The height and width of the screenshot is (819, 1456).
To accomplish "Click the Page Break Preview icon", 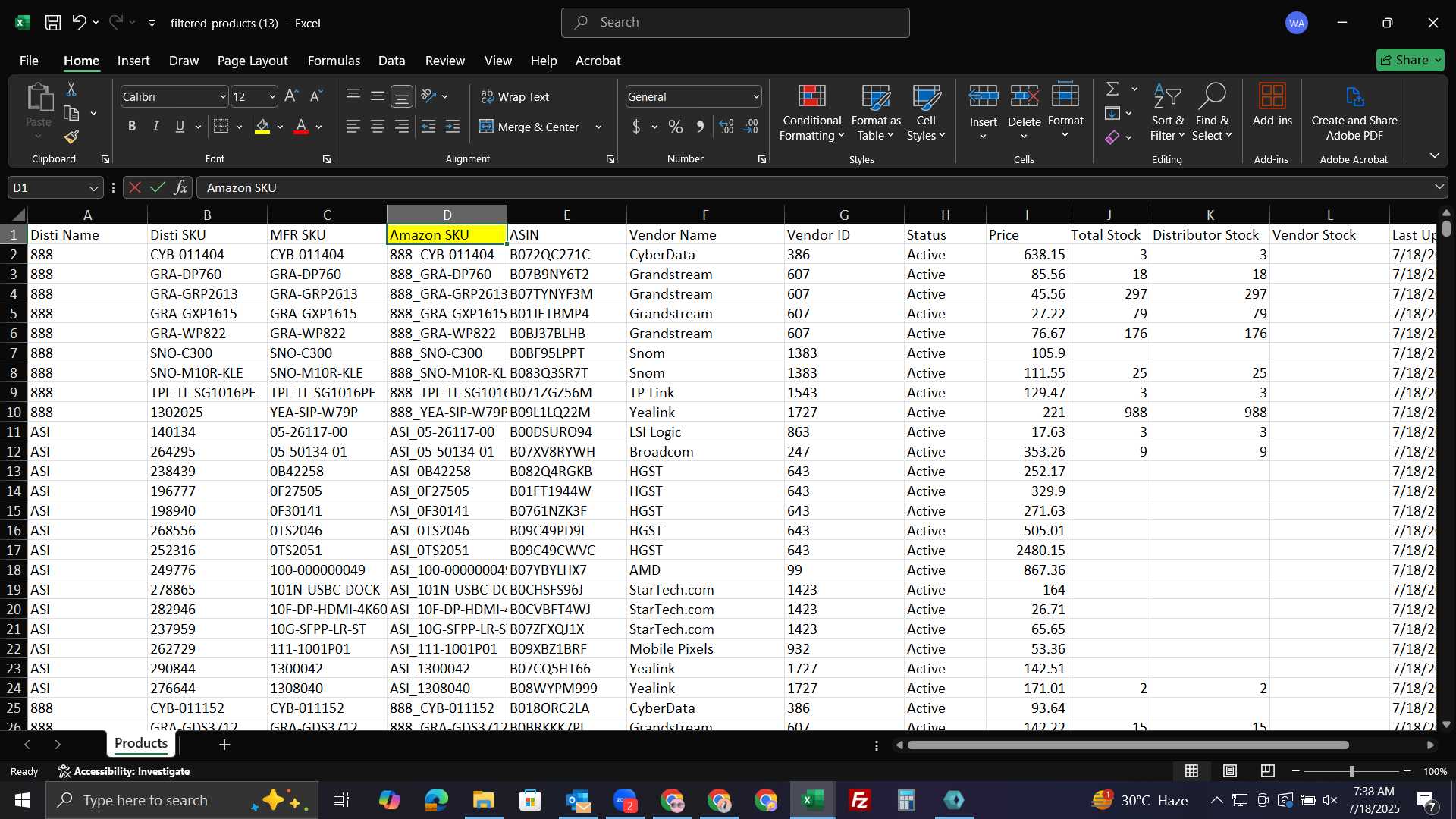I will (x=1268, y=771).
